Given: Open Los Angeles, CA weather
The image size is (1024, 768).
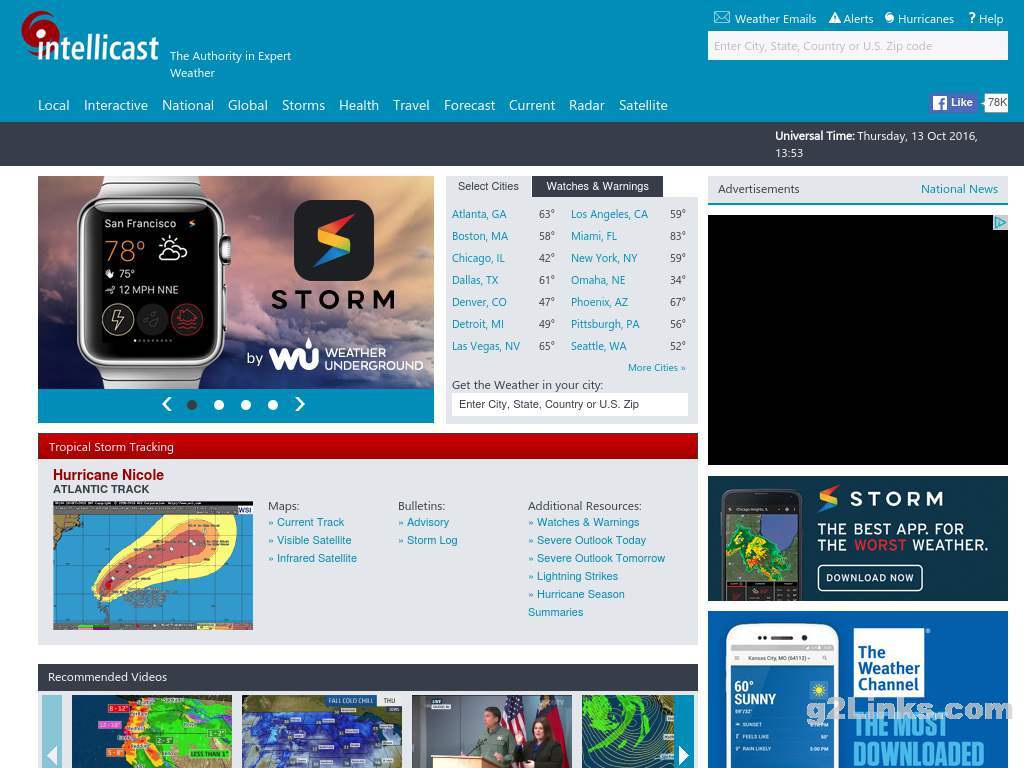Looking at the screenshot, I should pos(609,214).
